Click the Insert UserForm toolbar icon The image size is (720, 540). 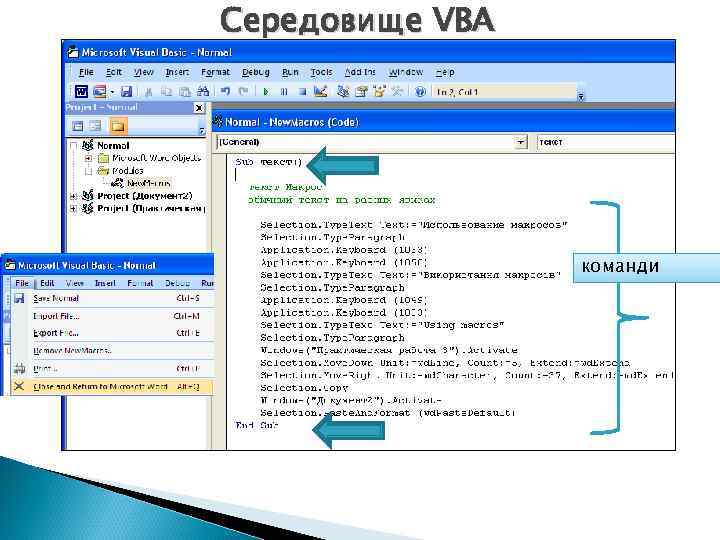99,92
